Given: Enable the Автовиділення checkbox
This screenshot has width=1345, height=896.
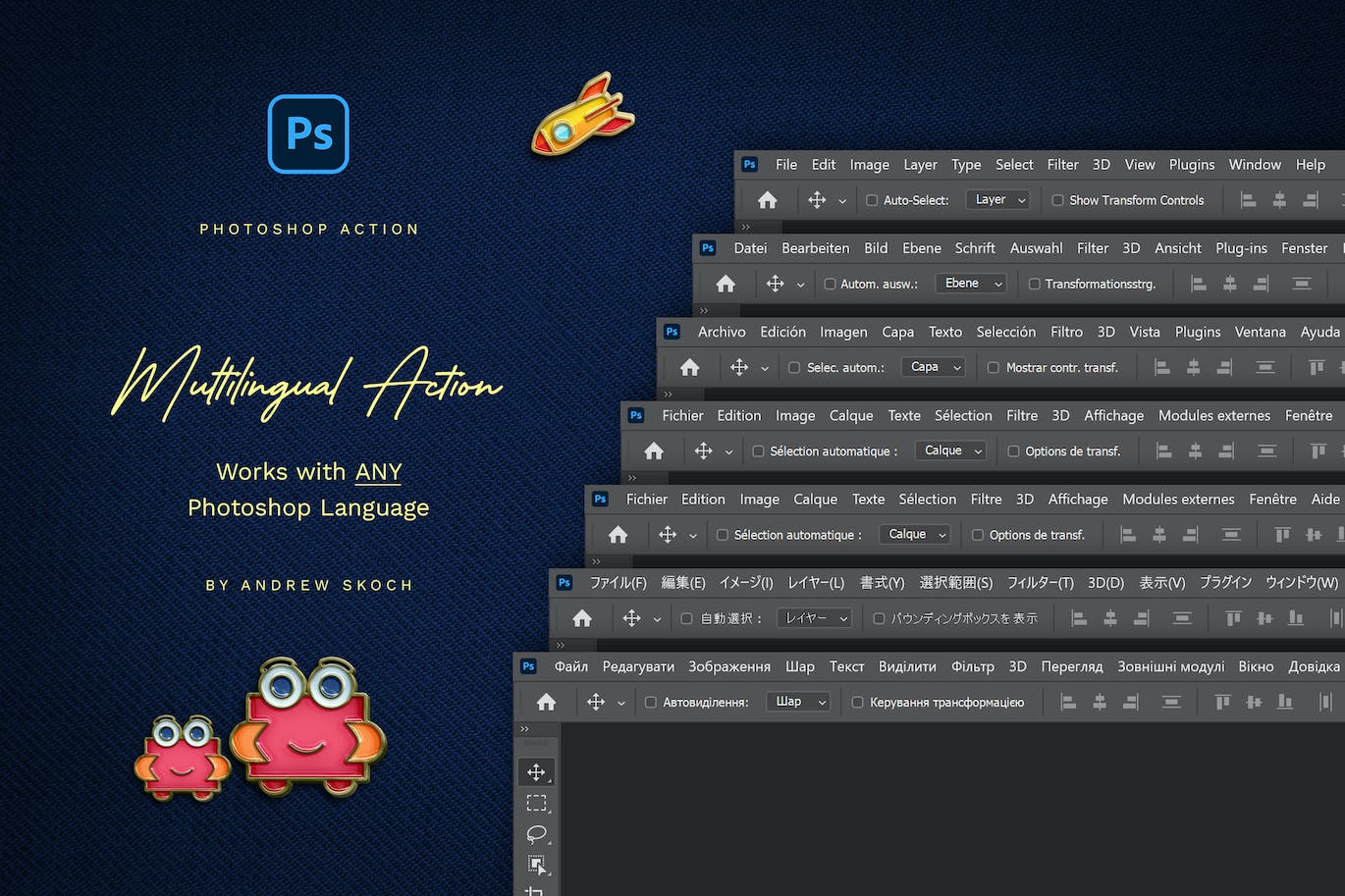Looking at the screenshot, I should tap(651, 703).
